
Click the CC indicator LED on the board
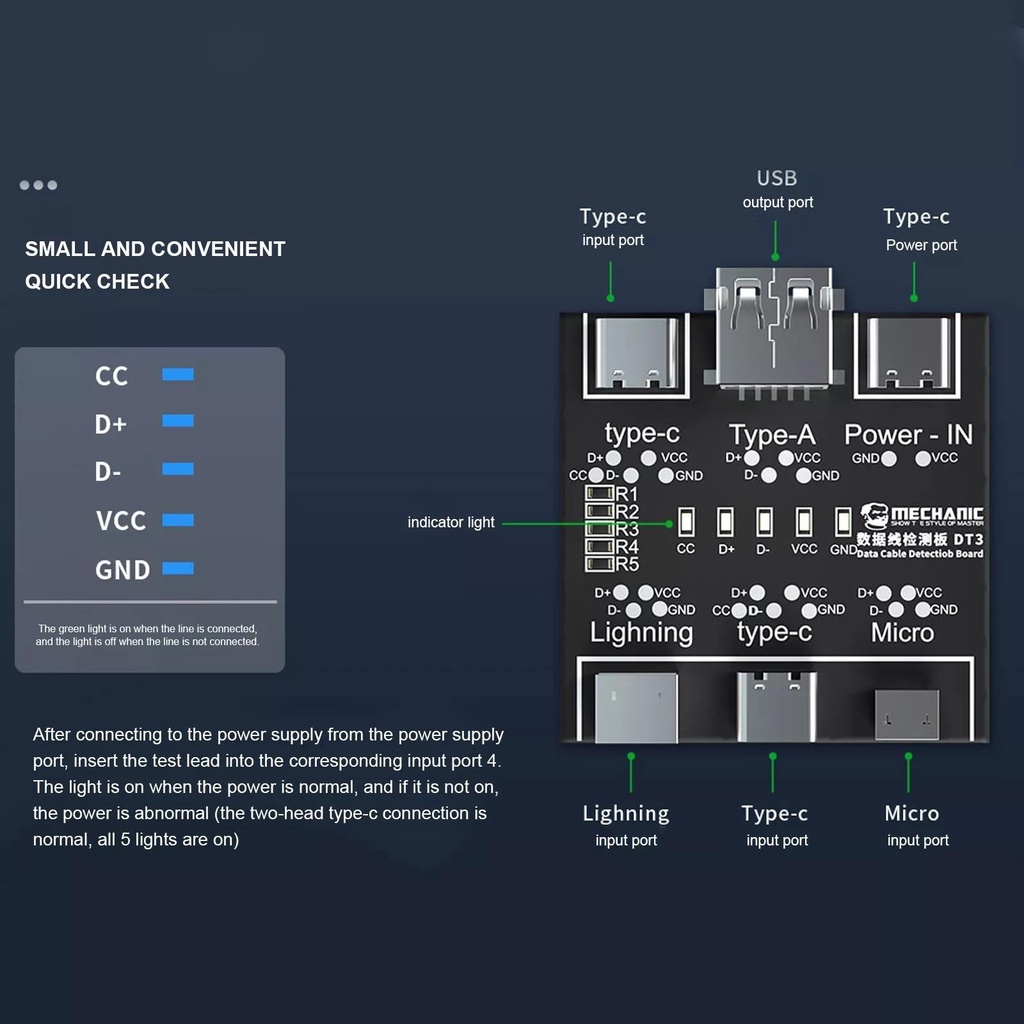tap(686, 522)
